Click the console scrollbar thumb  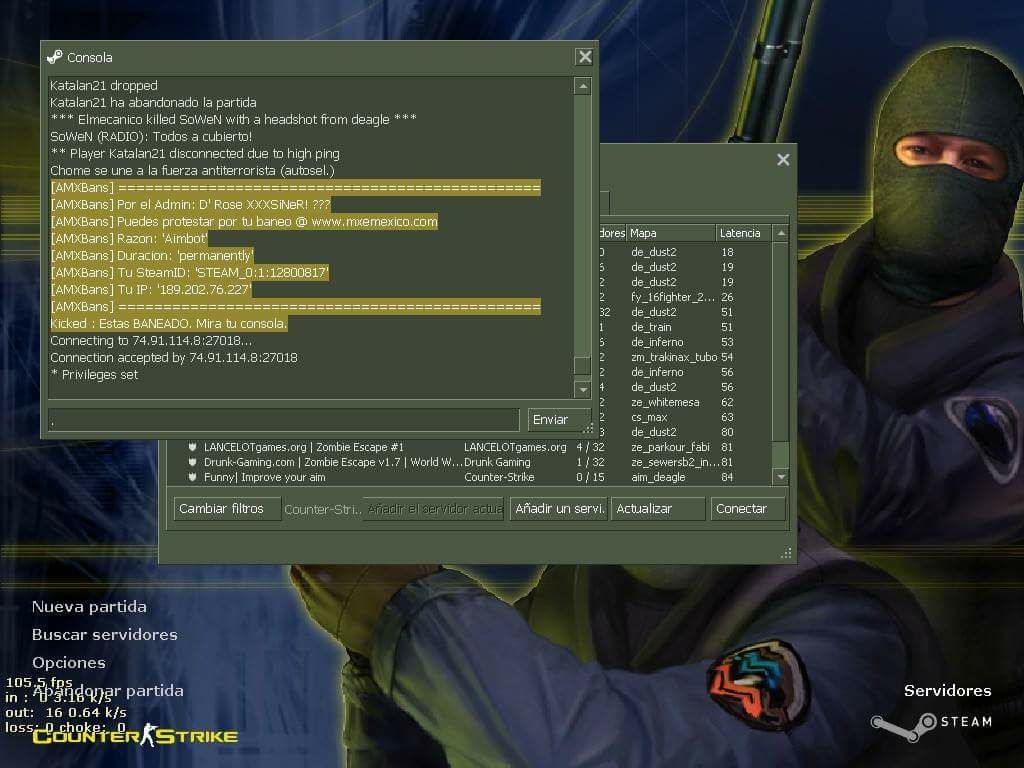pos(582,365)
